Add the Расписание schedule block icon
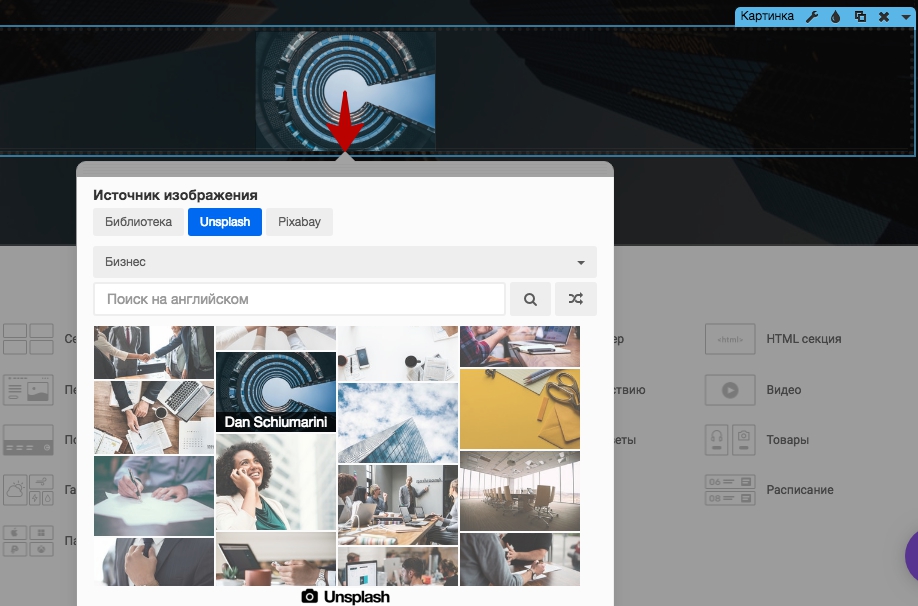The width and height of the screenshot is (918, 606). 730,490
